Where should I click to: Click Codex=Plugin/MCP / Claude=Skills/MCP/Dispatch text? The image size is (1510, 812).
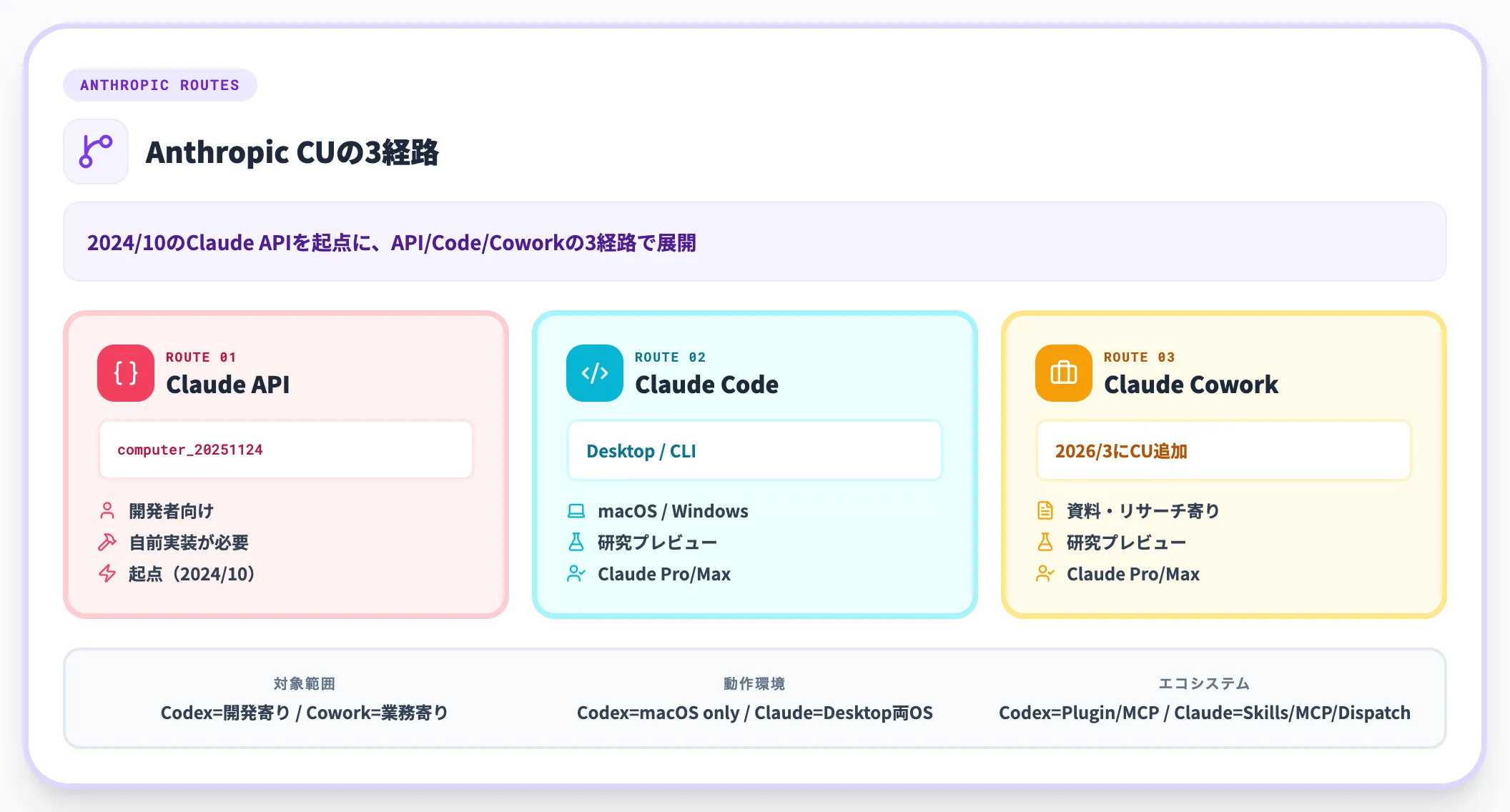[1205, 713]
